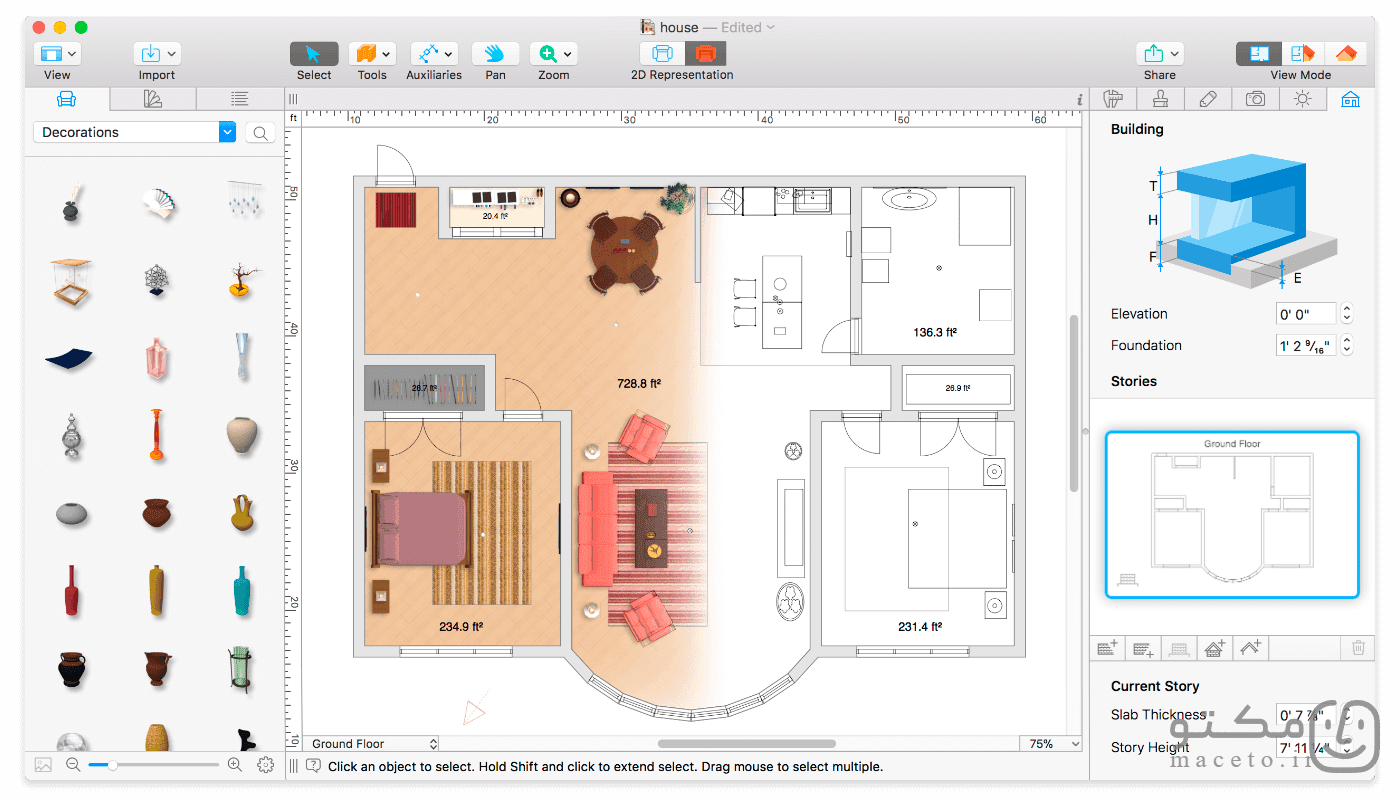
Task: Open the Decorations category dropdown
Action: [x=135, y=132]
